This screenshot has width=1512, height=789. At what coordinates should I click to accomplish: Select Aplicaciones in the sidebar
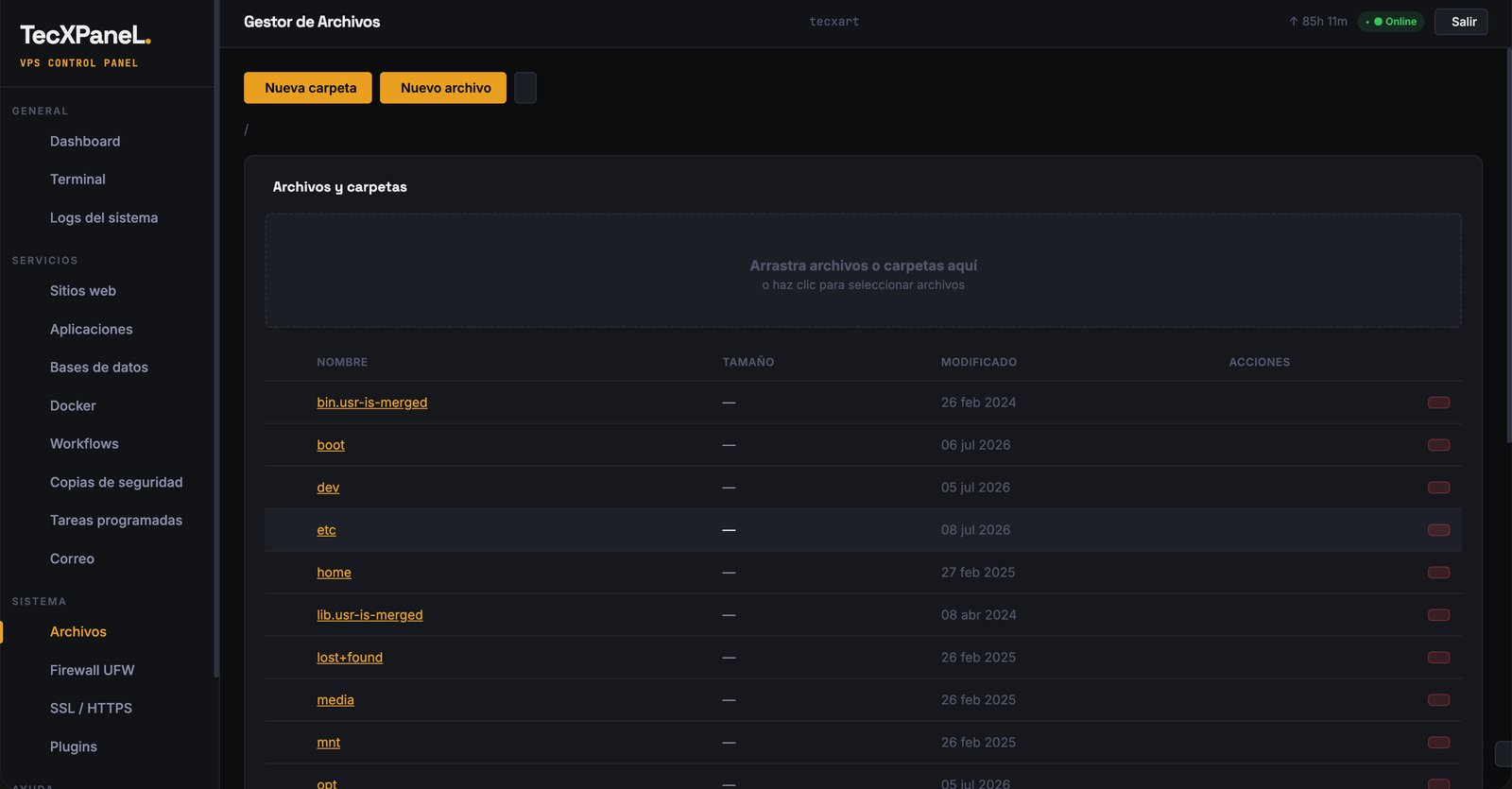(x=92, y=329)
